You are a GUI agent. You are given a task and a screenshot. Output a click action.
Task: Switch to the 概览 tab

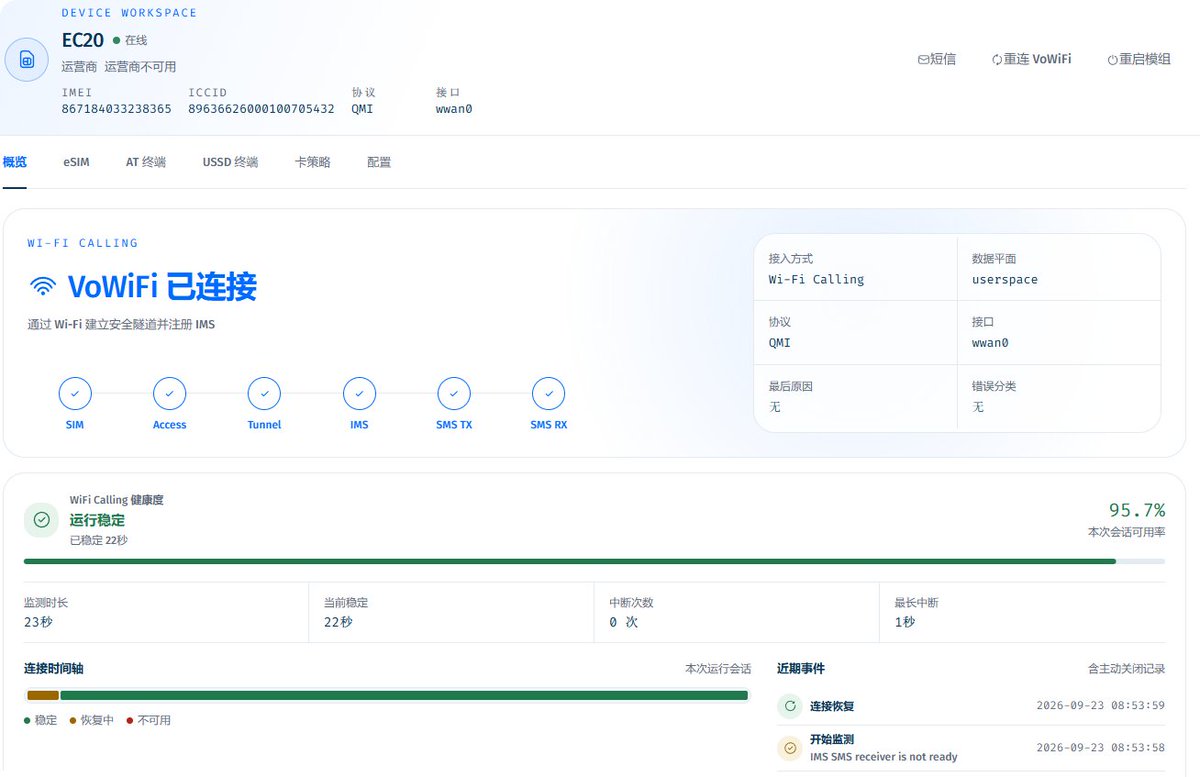click(x=15, y=162)
